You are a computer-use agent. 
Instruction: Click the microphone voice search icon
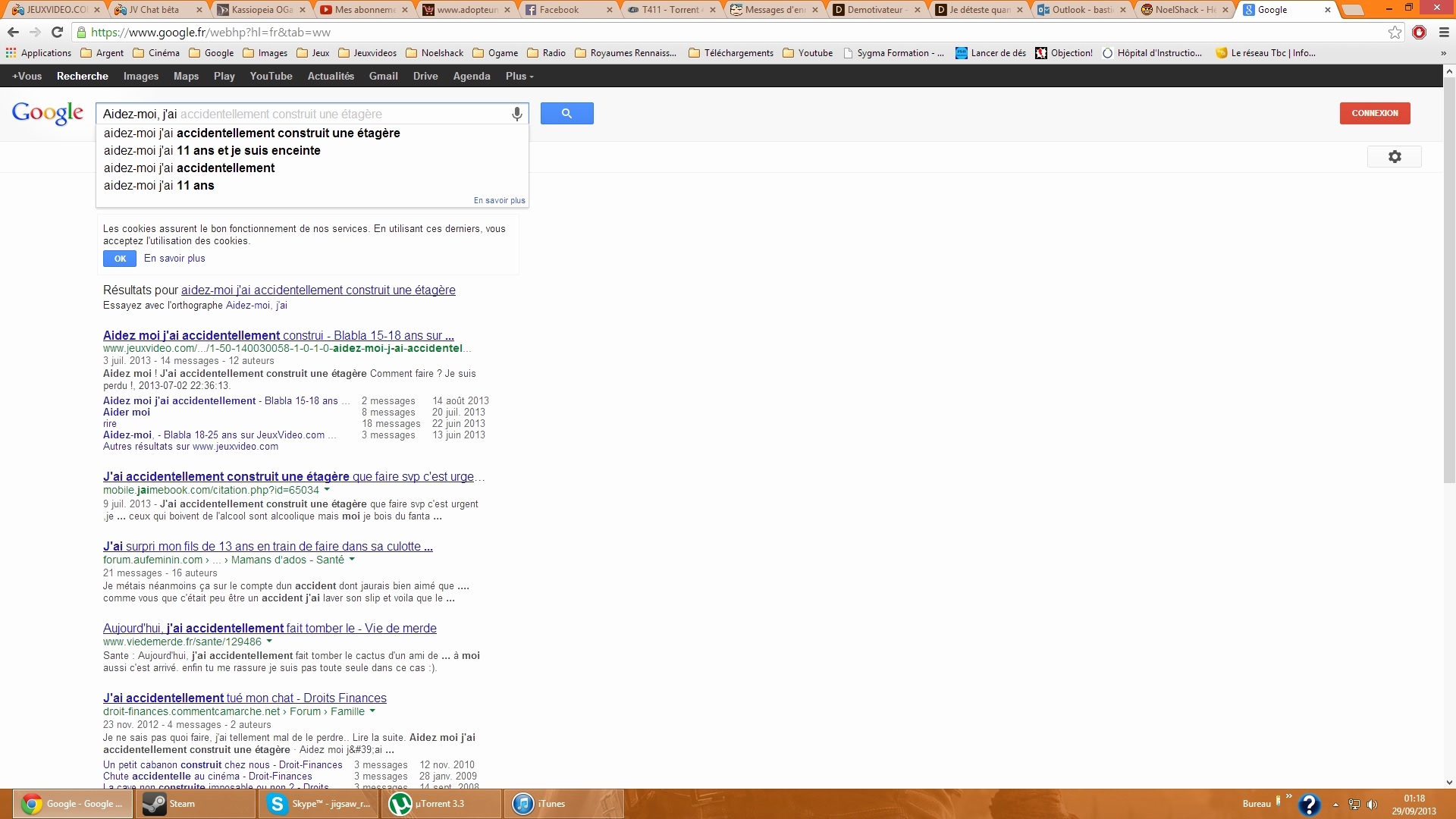tap(516, 114)
